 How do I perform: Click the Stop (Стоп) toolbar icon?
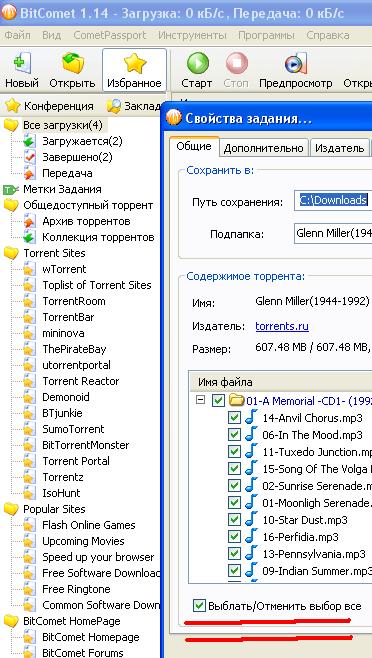(236, 64)
